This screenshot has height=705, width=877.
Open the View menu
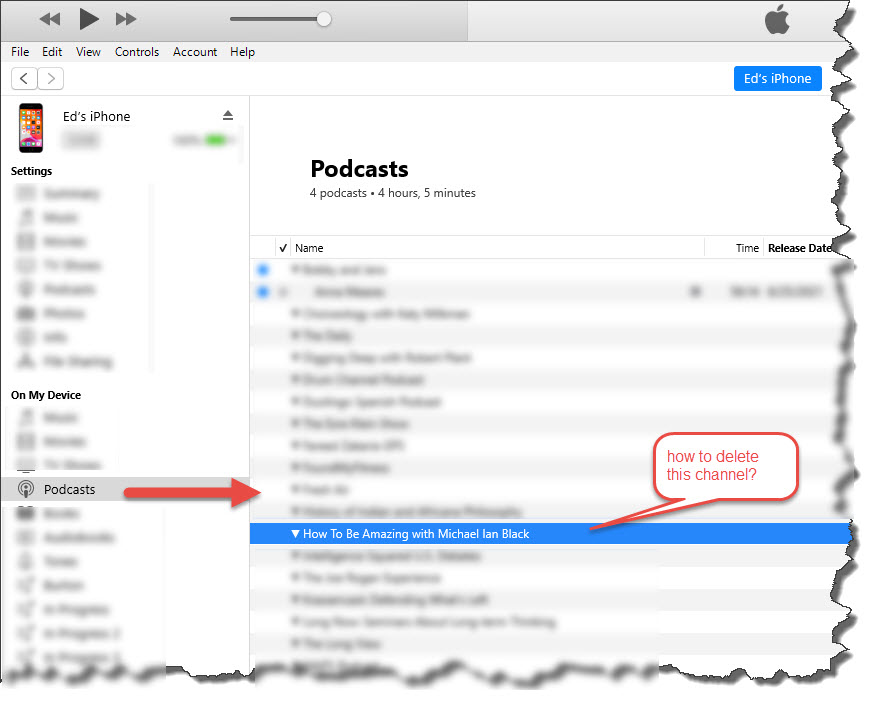[x=88, y=51]
